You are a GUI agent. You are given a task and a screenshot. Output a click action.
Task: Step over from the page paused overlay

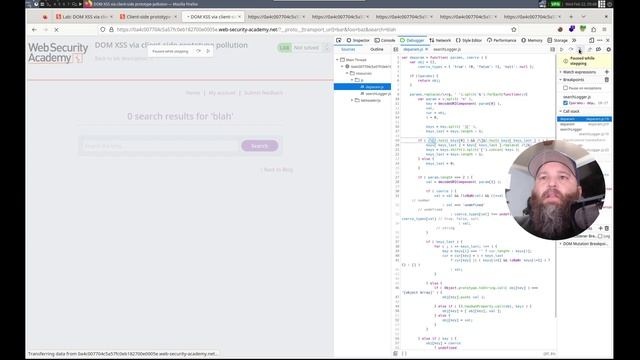(198, 51)
